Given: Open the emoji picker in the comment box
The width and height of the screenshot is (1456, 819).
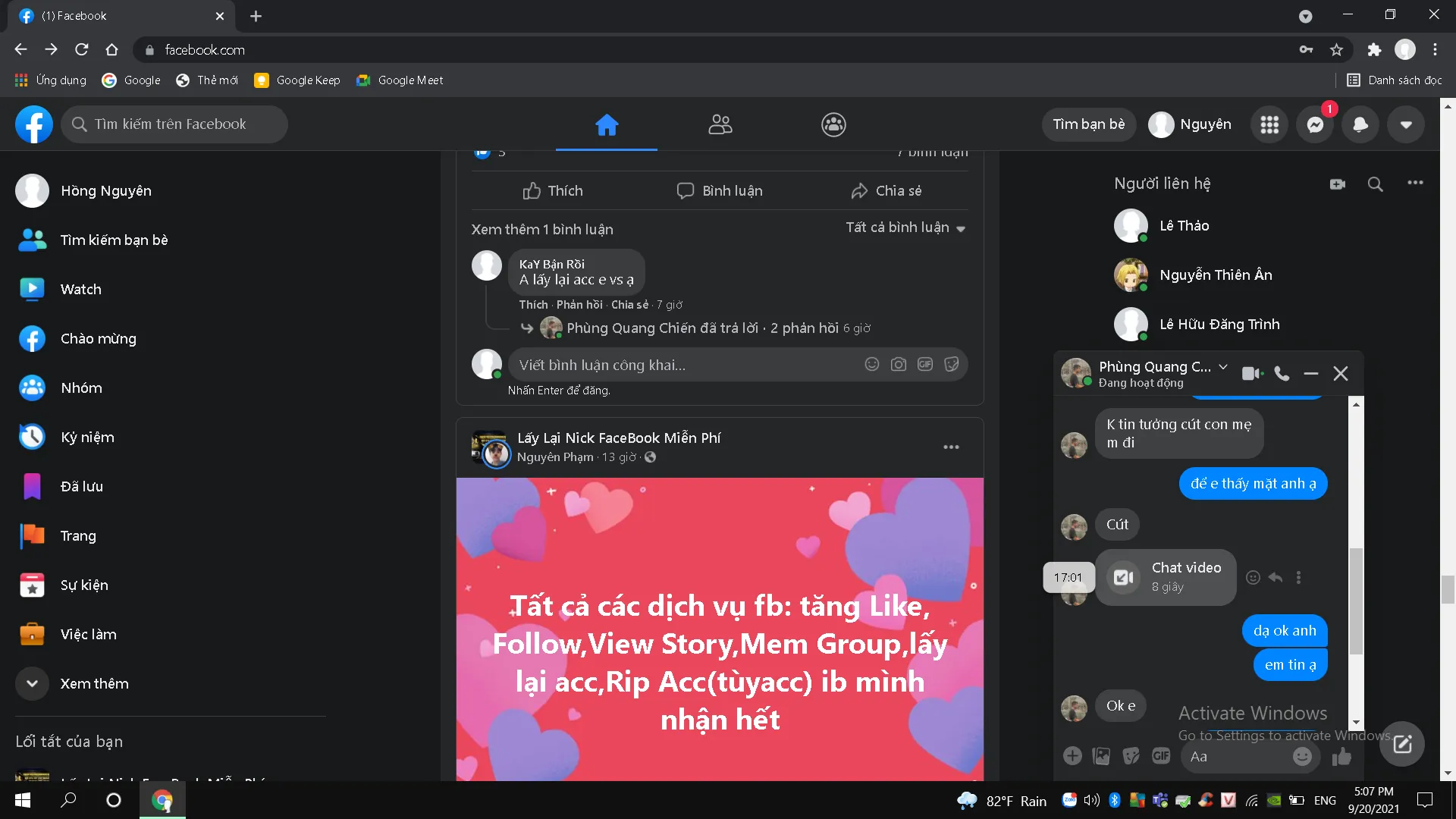Looking at the screenshot, I should (872, 365).
